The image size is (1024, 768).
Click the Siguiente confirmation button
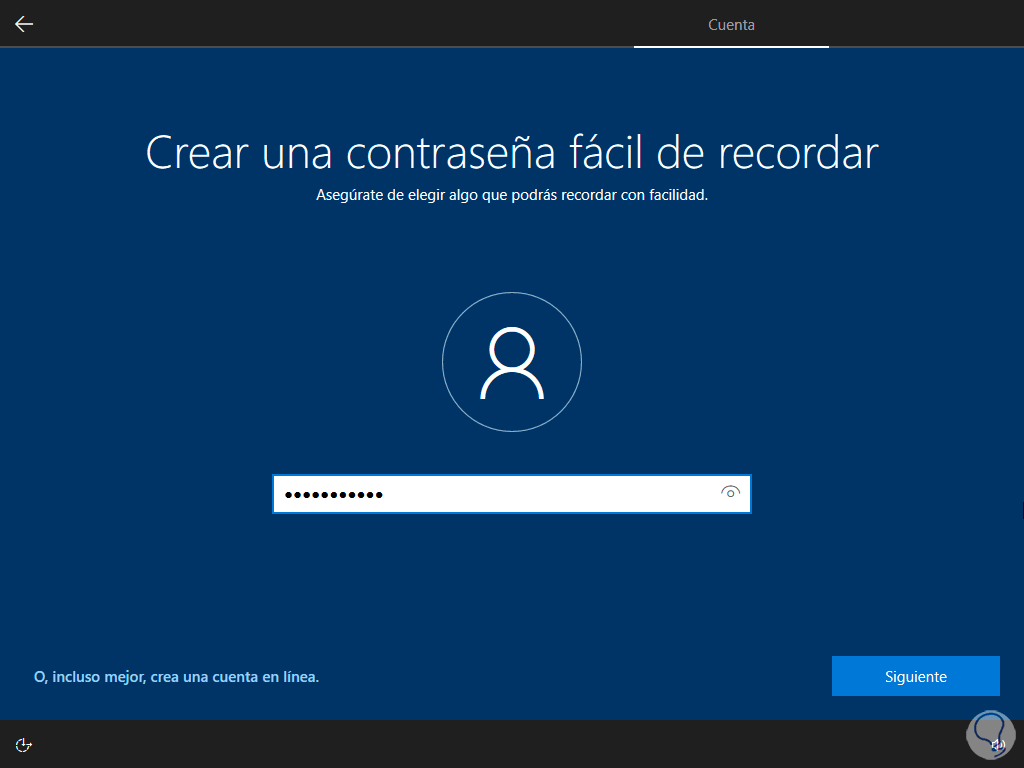click(915, 675)
